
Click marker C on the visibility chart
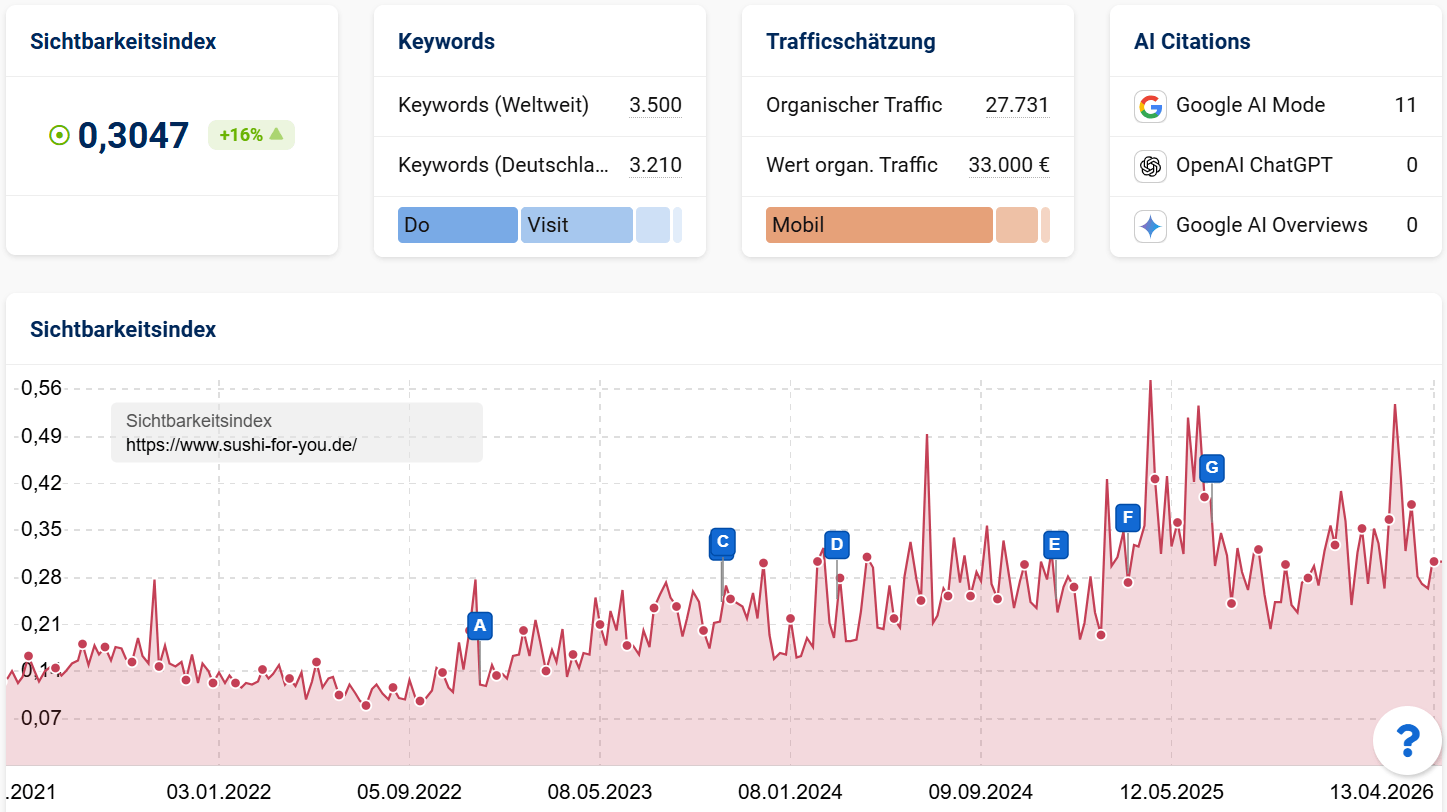click(721, 541)
